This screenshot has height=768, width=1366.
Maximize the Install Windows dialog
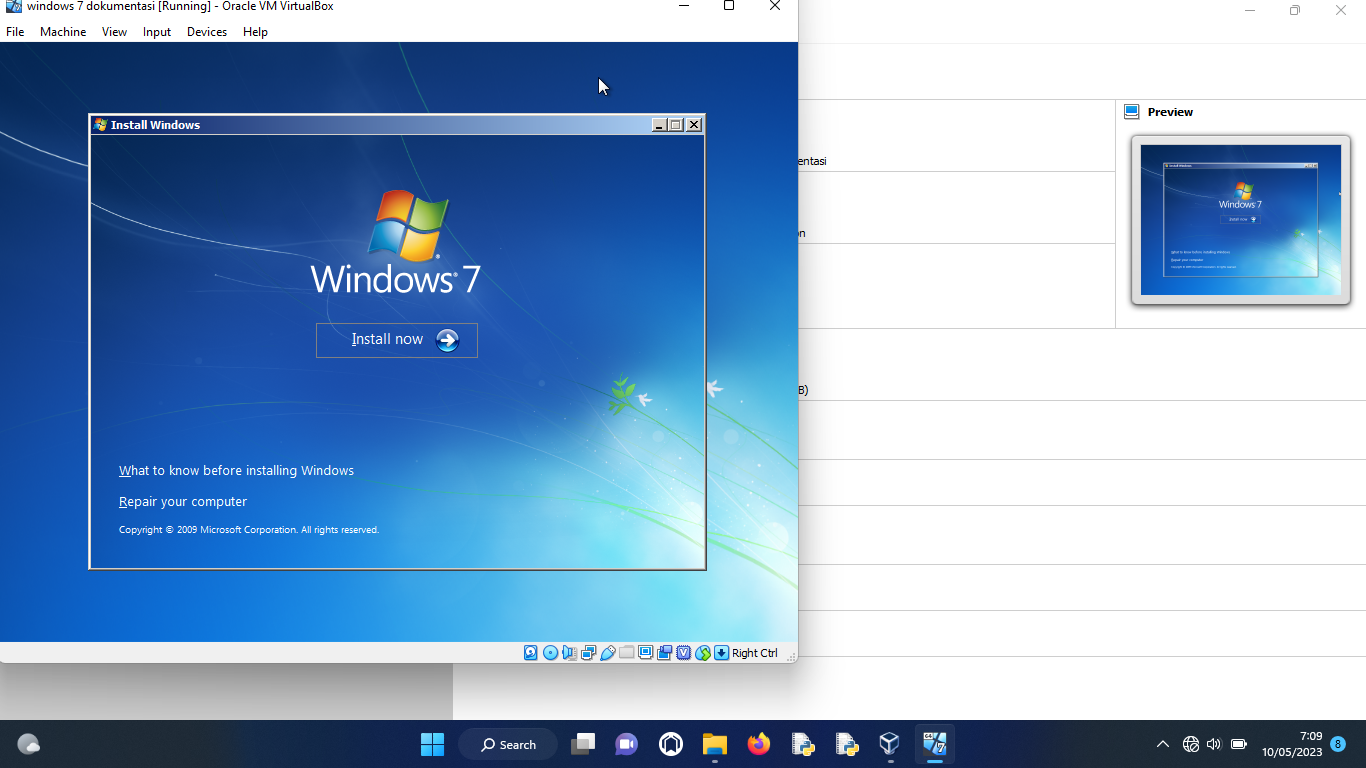(676, 125)
